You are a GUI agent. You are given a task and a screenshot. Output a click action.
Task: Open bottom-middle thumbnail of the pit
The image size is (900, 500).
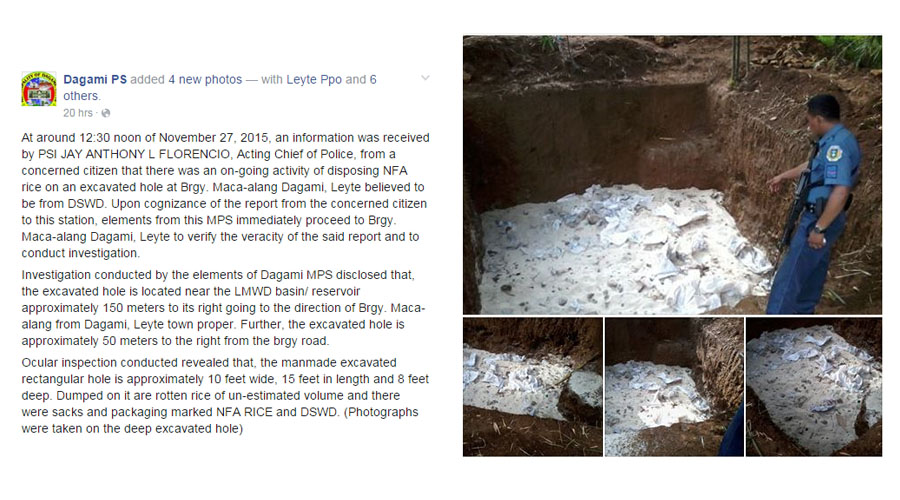click(674, 387)
